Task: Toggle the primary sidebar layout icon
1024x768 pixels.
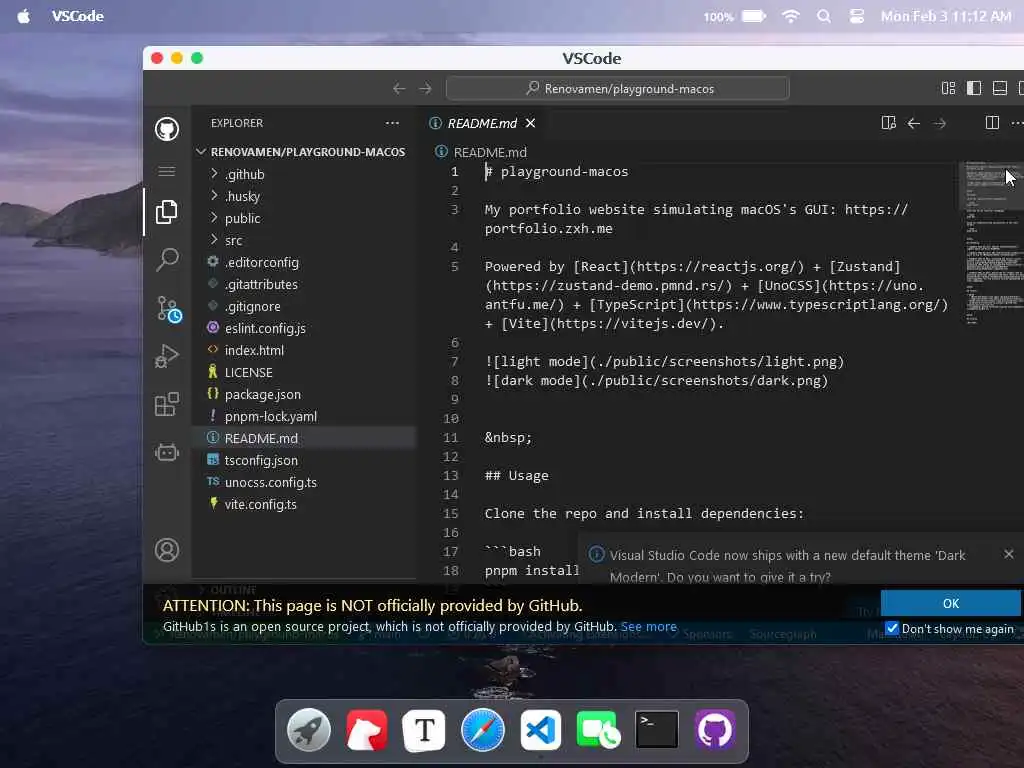Action: tap(974, 88)
